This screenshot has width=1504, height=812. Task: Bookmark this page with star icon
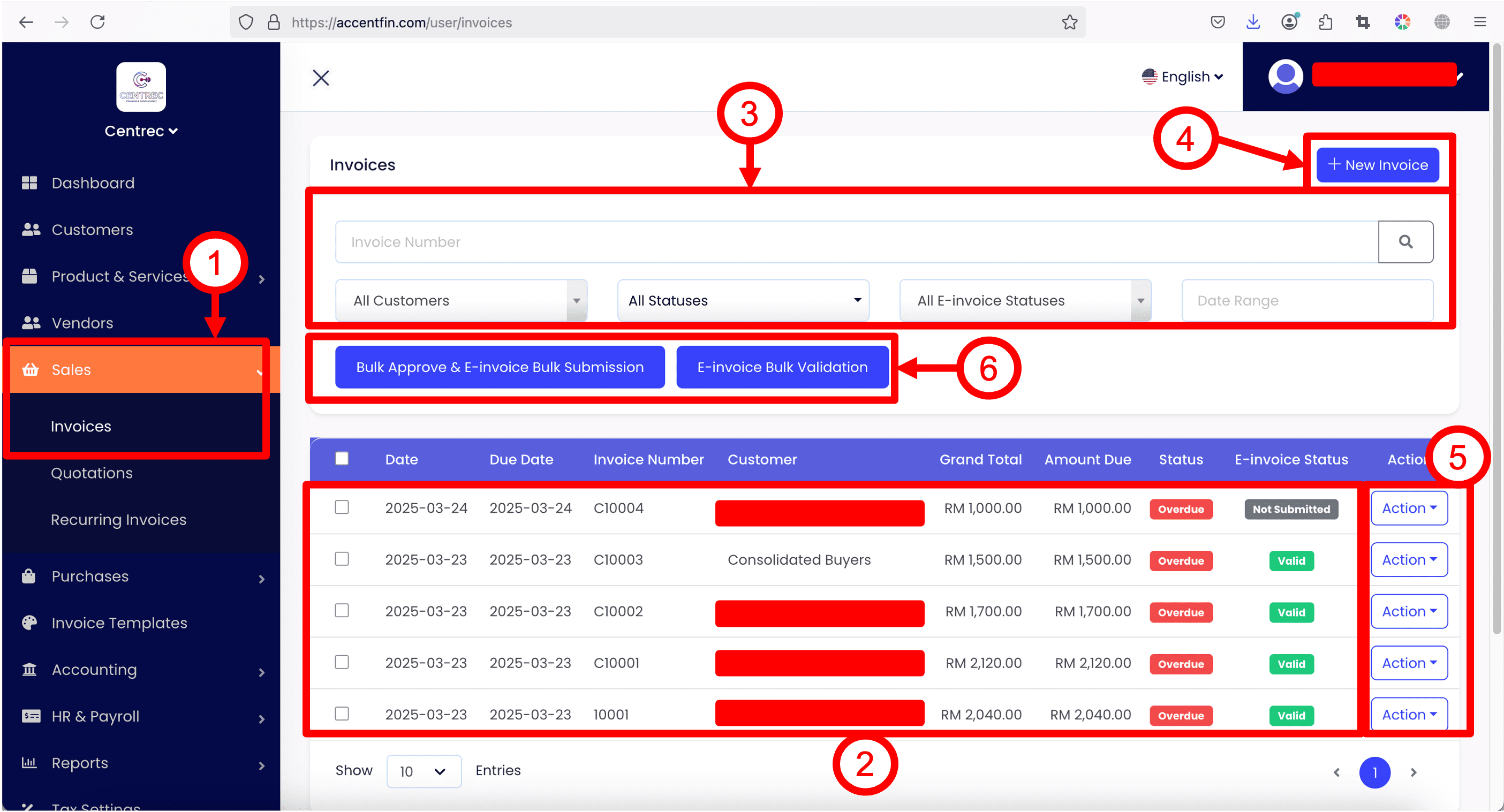[x=1069, y=22]
